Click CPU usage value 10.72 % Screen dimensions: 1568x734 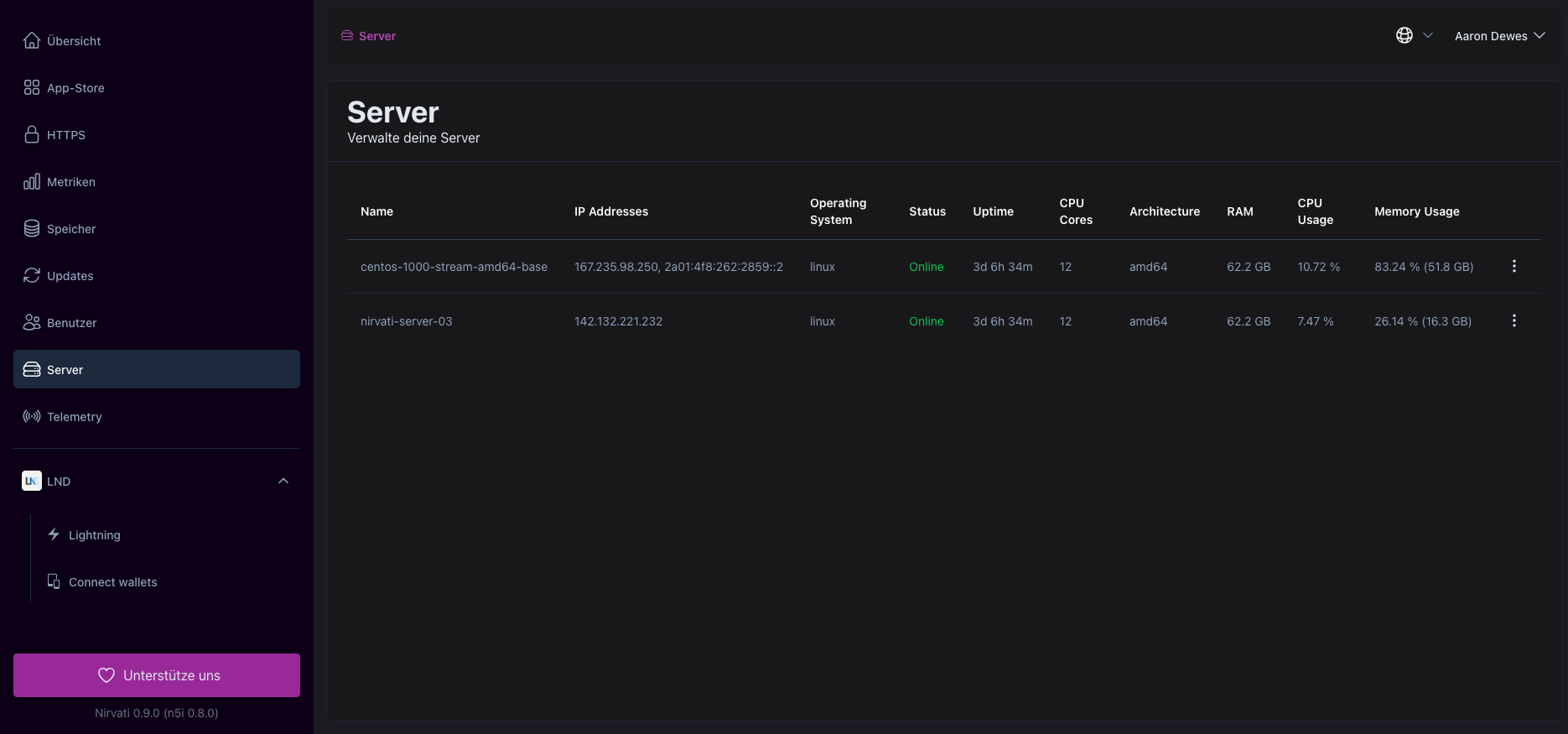[1318, 267]
